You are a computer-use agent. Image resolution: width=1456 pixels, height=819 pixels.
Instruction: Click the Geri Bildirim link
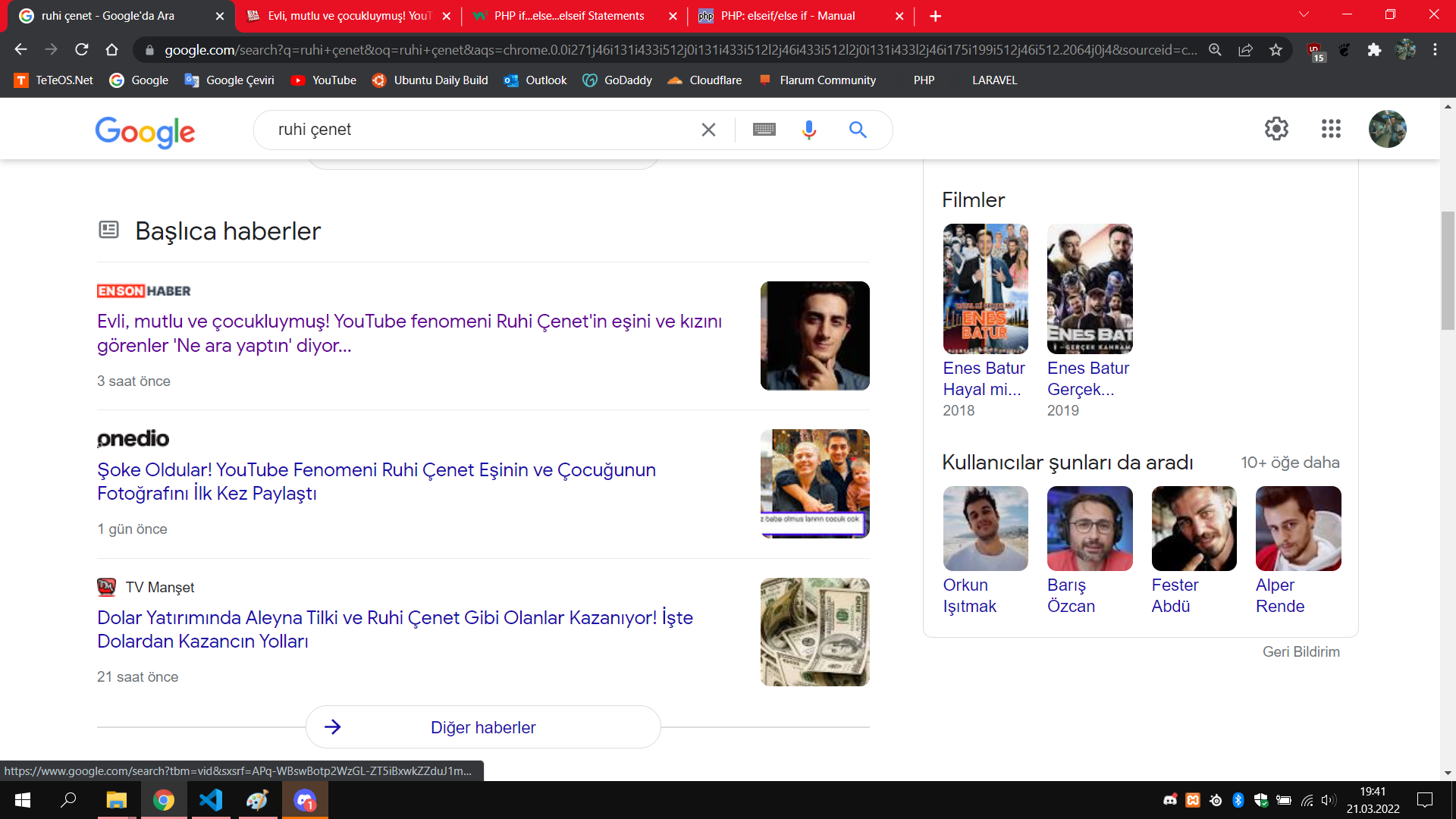click(1301, 652)
